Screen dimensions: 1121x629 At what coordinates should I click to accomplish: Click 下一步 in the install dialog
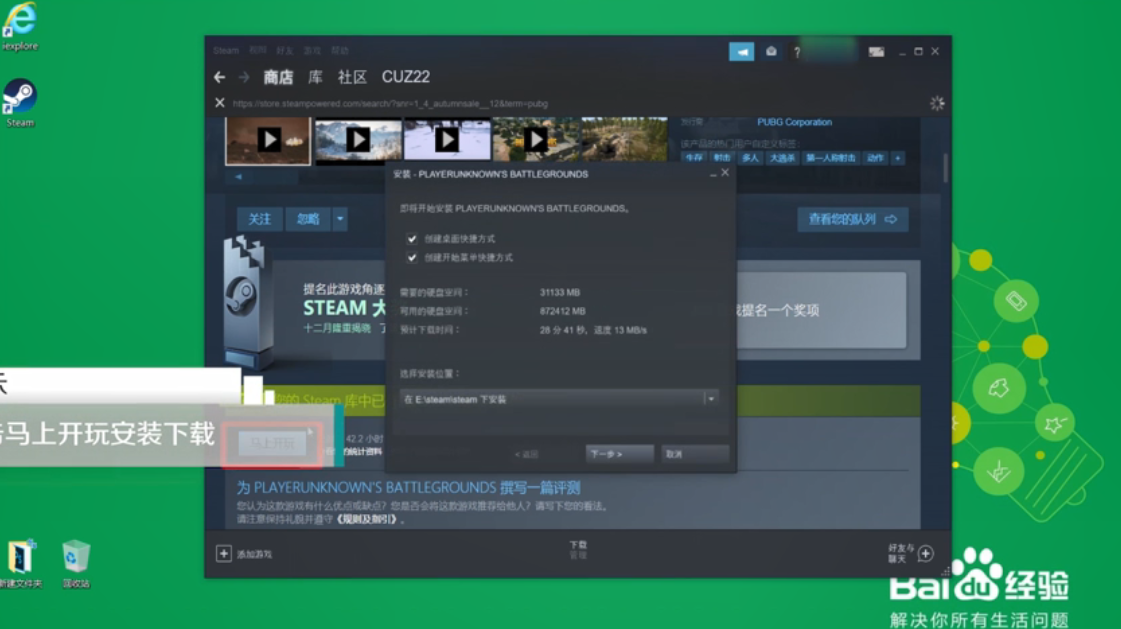point(619,454)
